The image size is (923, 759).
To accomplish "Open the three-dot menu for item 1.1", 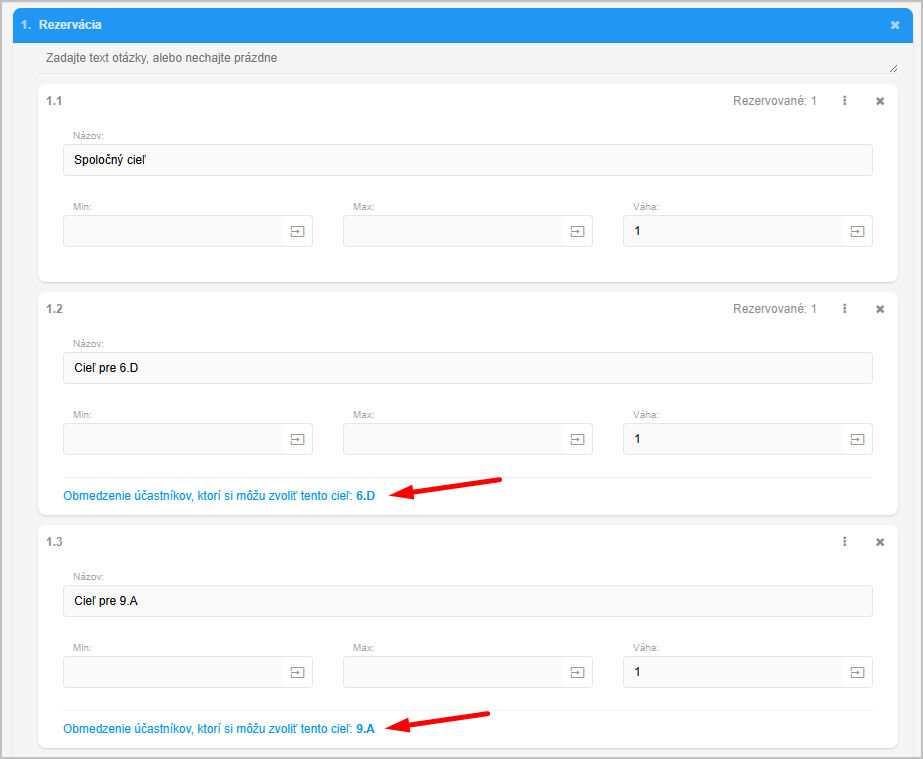I will (x=845, y=101).
